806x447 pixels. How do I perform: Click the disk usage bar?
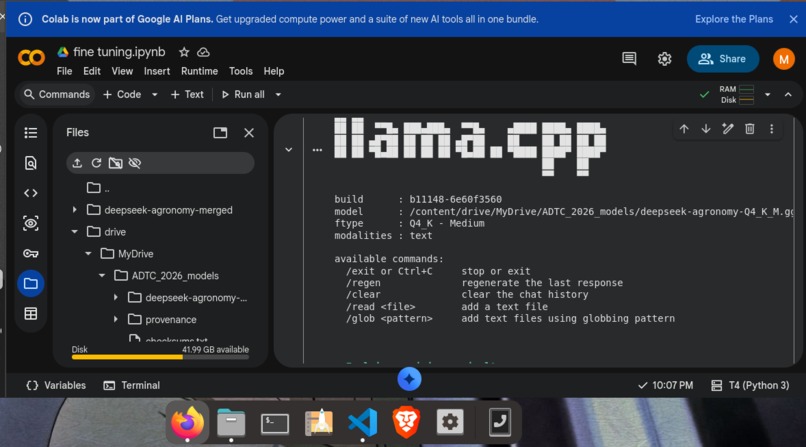(x=160, y=357)
